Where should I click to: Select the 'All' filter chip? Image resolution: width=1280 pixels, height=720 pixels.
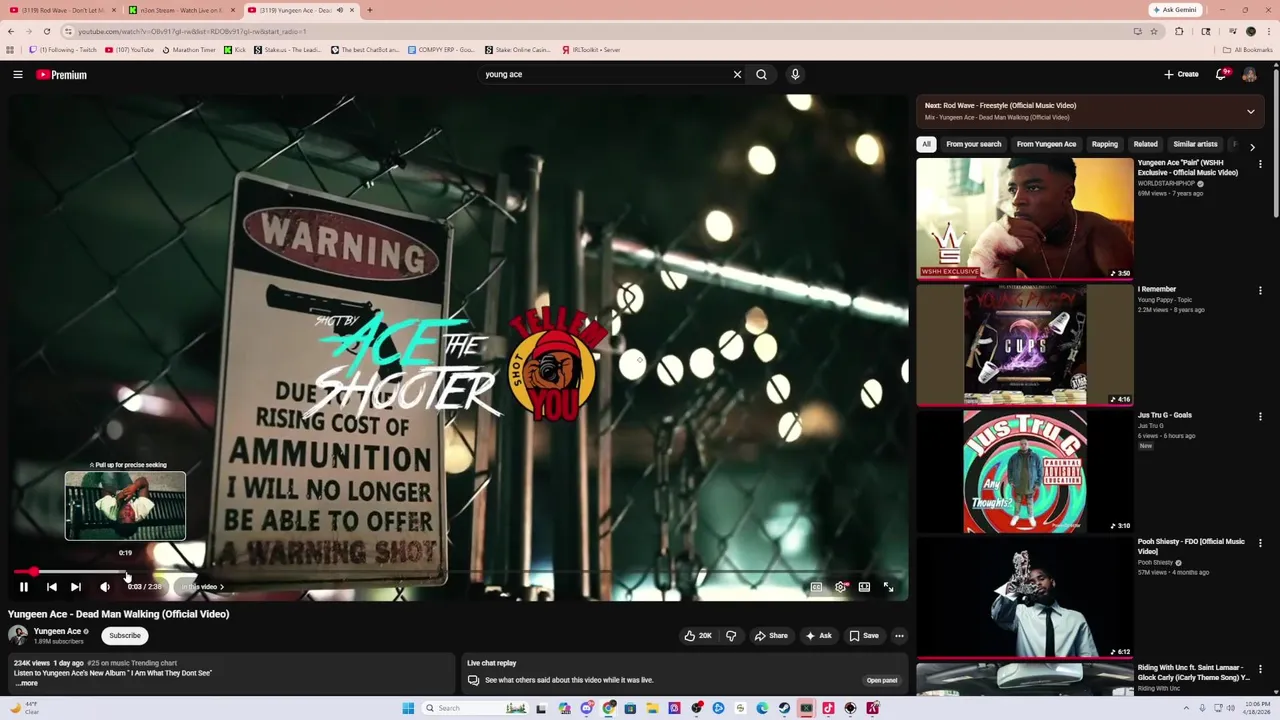[926, 144]
